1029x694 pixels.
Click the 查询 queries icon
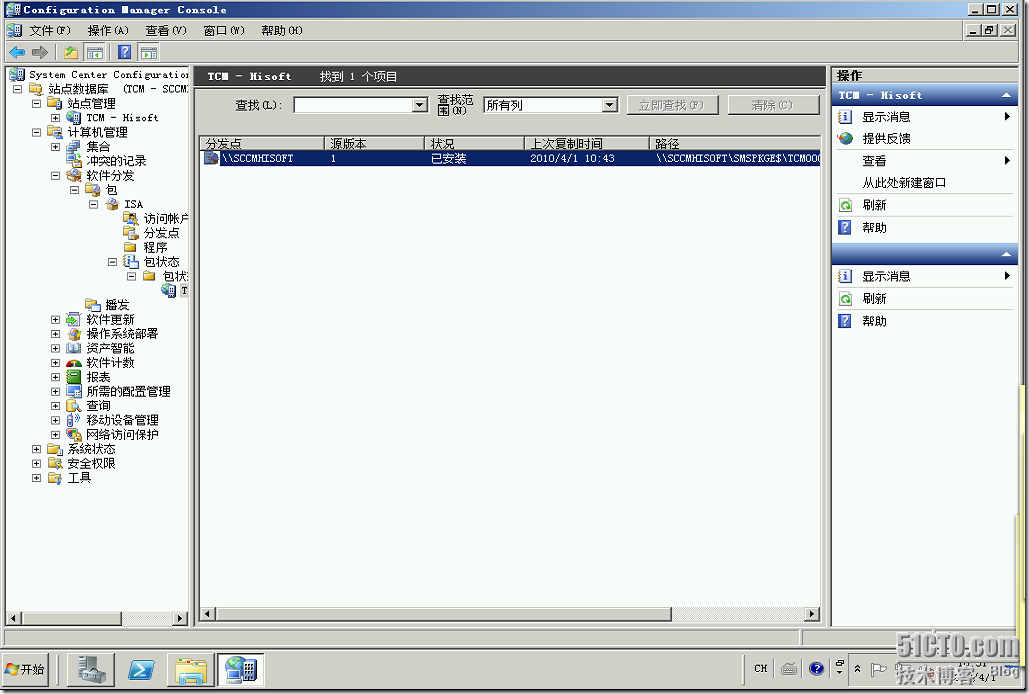74,406
